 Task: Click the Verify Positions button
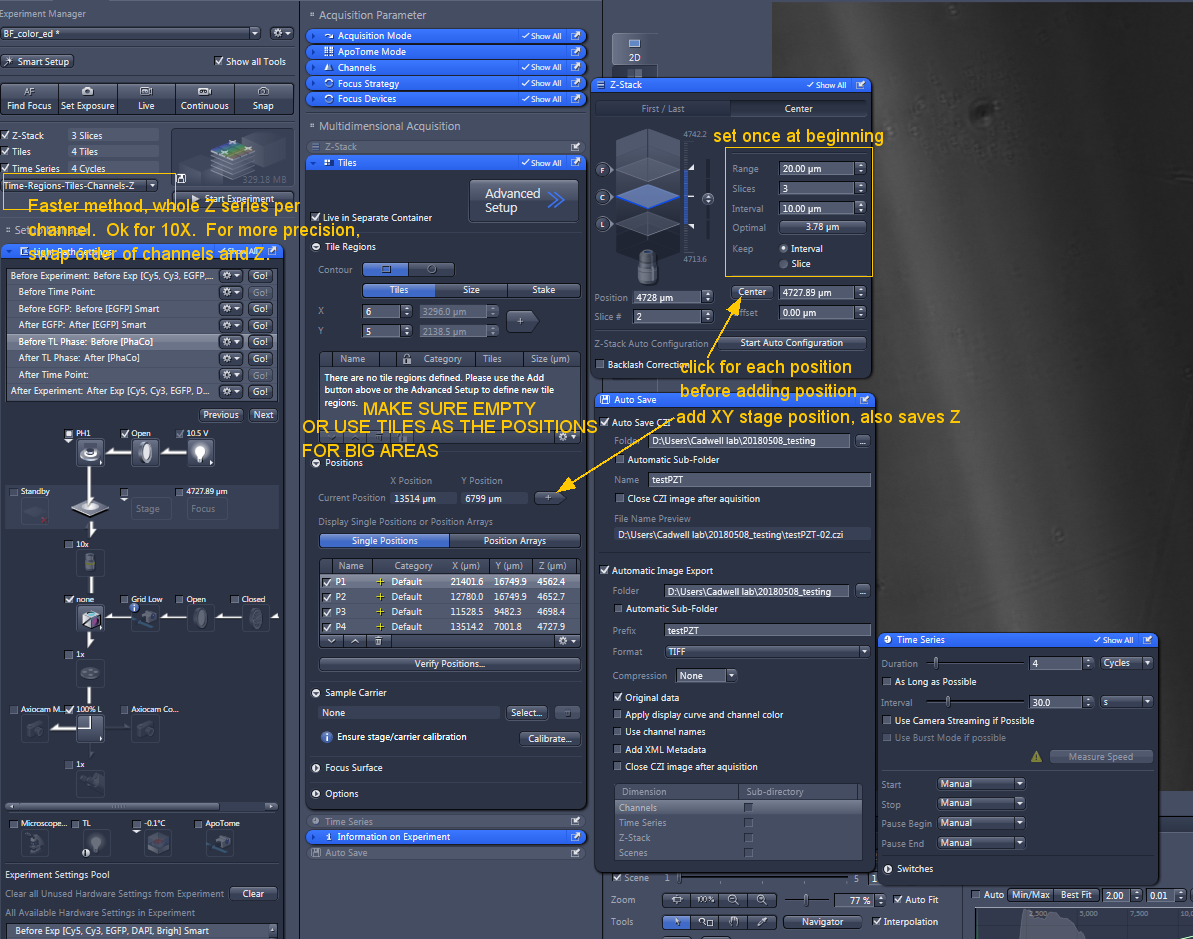[x=449, y=664]
